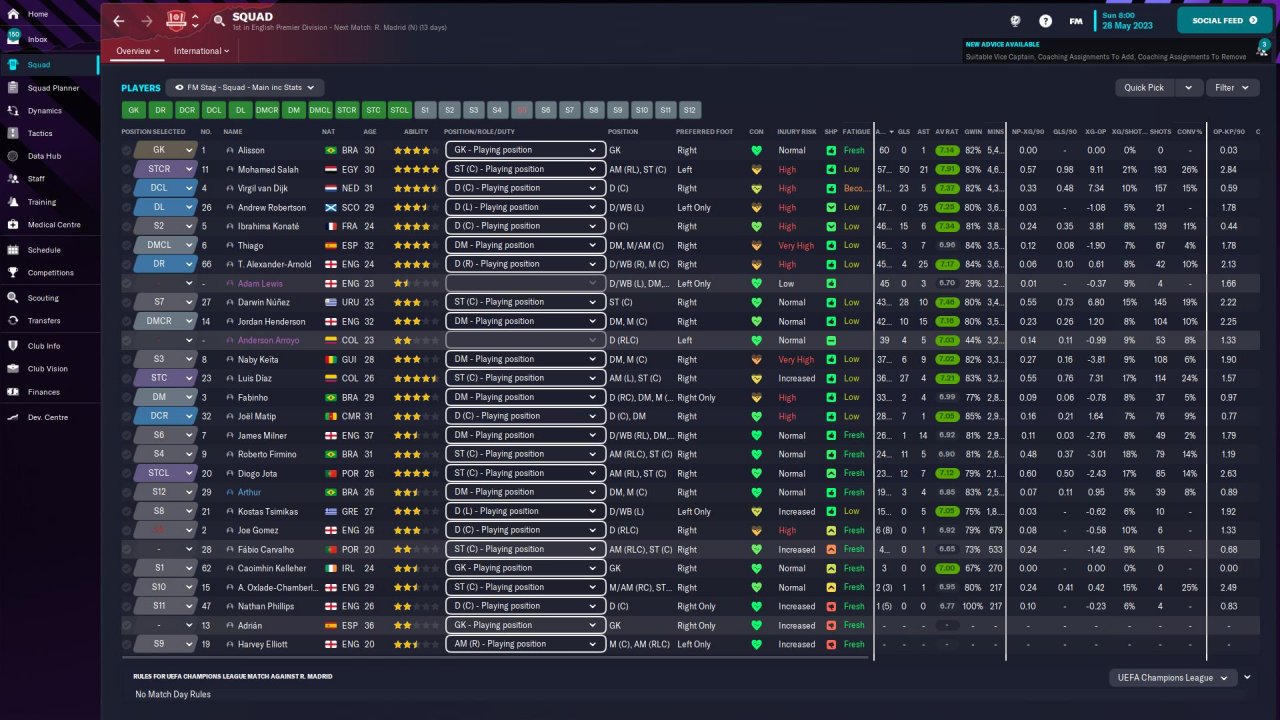The height and width of the screenshot is (720, 1280).
Task: Tick the selection circle for Jordan Henderson
Action: tap(127, 321)
